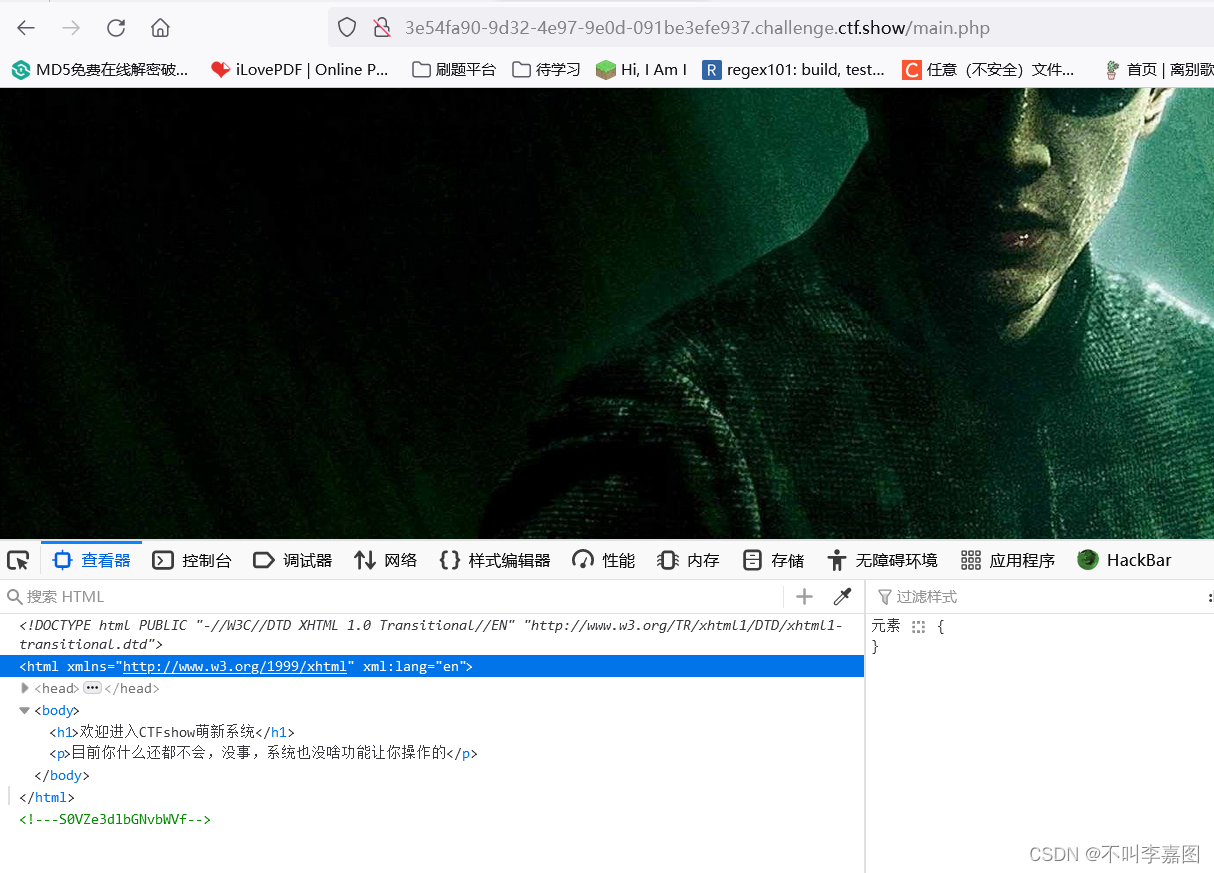Go back to the previous page
This screenshot has width=1214, height=873.
26,28
